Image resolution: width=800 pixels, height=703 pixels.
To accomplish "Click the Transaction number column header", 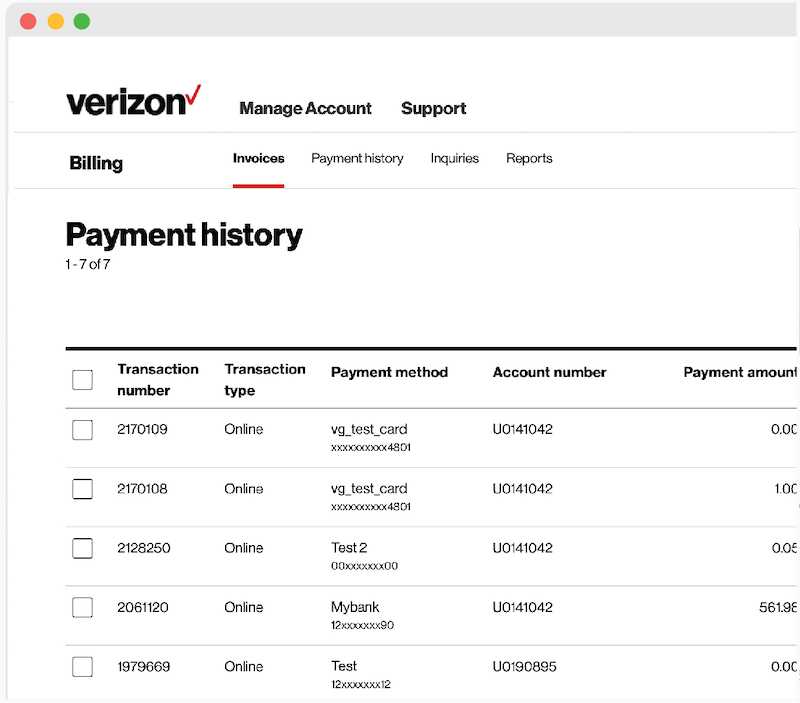I will 157,380.
